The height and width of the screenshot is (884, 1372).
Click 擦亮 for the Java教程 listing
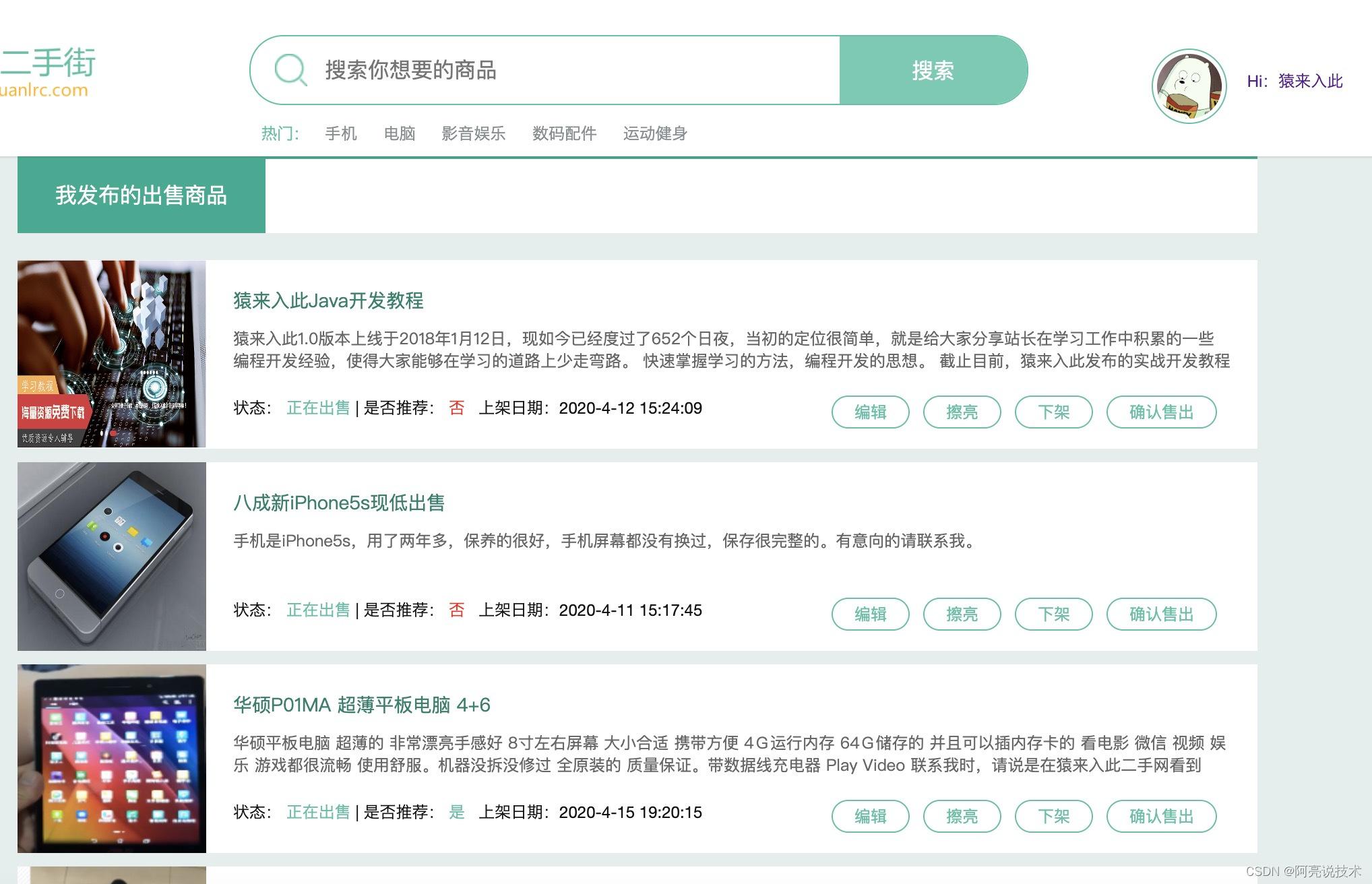962,412
